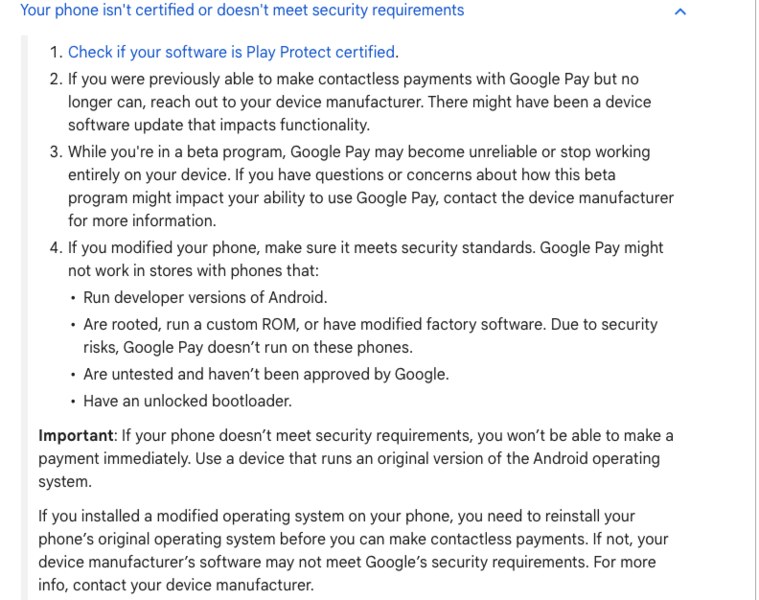
Task: Click 'info, contact your device manufacturer.' line
Action: [176, 585]
